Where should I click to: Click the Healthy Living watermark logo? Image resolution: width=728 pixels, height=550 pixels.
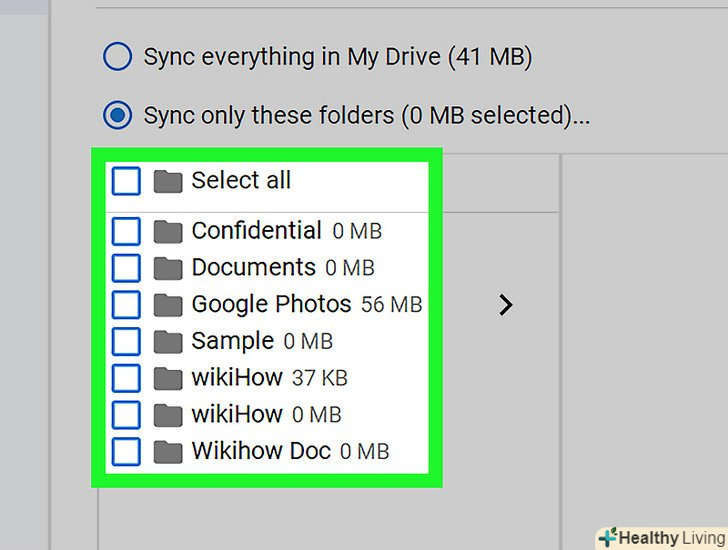pos(661,538)
